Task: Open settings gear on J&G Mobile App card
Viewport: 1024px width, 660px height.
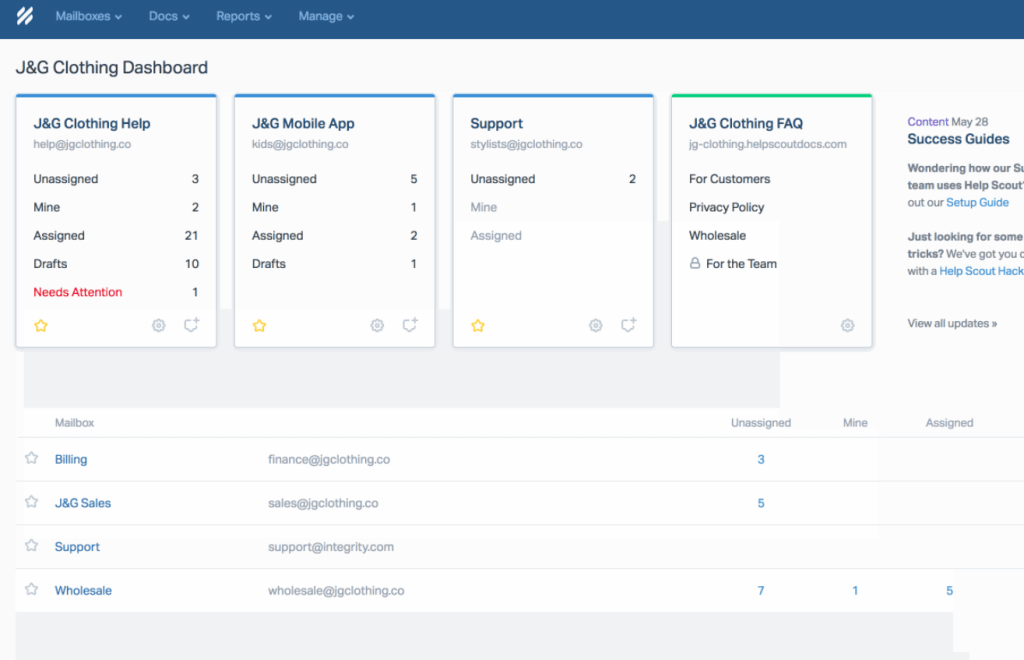Action: click(x=377, y=325)
